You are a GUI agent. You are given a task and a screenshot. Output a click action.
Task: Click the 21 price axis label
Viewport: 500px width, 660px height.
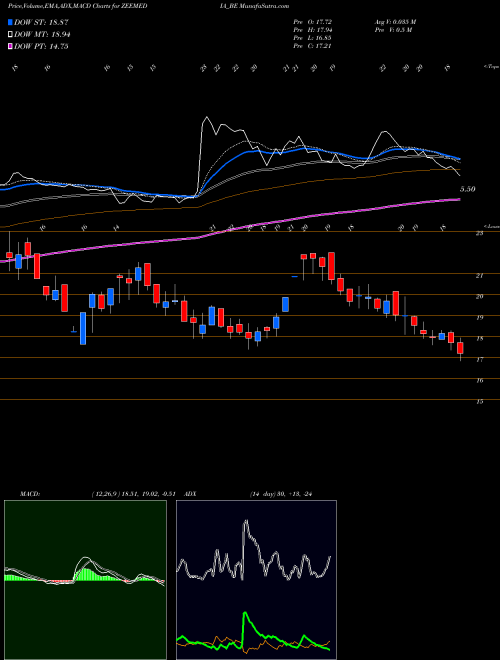[479, 276]
